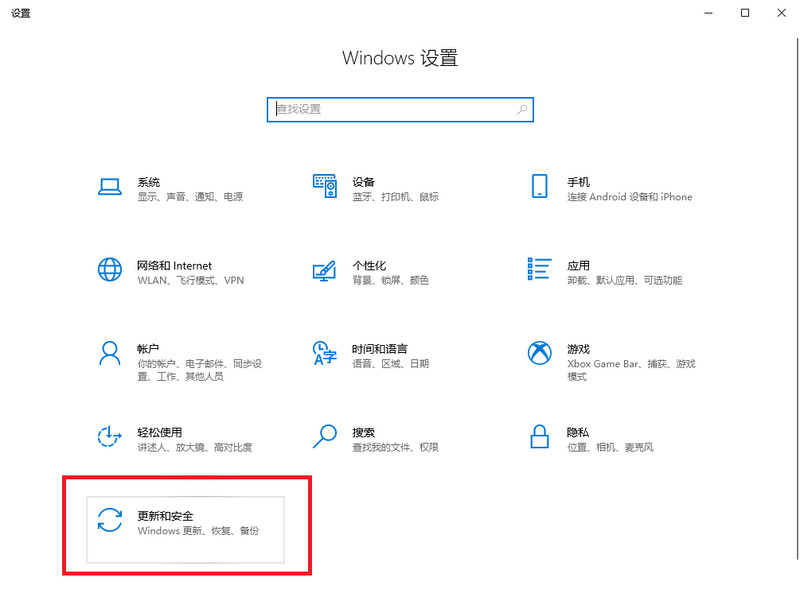The width and height of the screenshot is (800, 597).
Task: Open 帐户 settings title
Action: pyautogui.click(x=148, y=349)
